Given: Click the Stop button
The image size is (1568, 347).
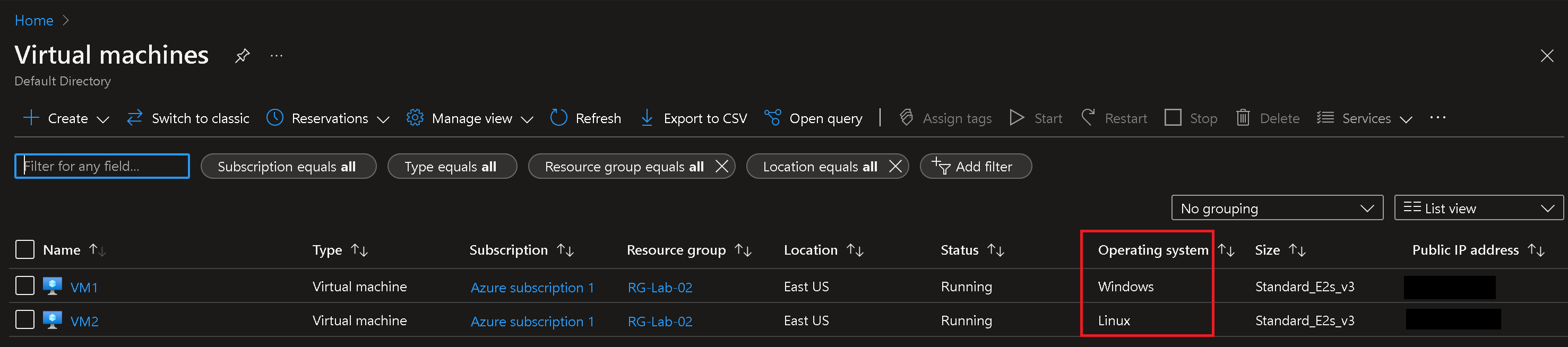Looking at the screenshot, I should (x=1191, y=118).
